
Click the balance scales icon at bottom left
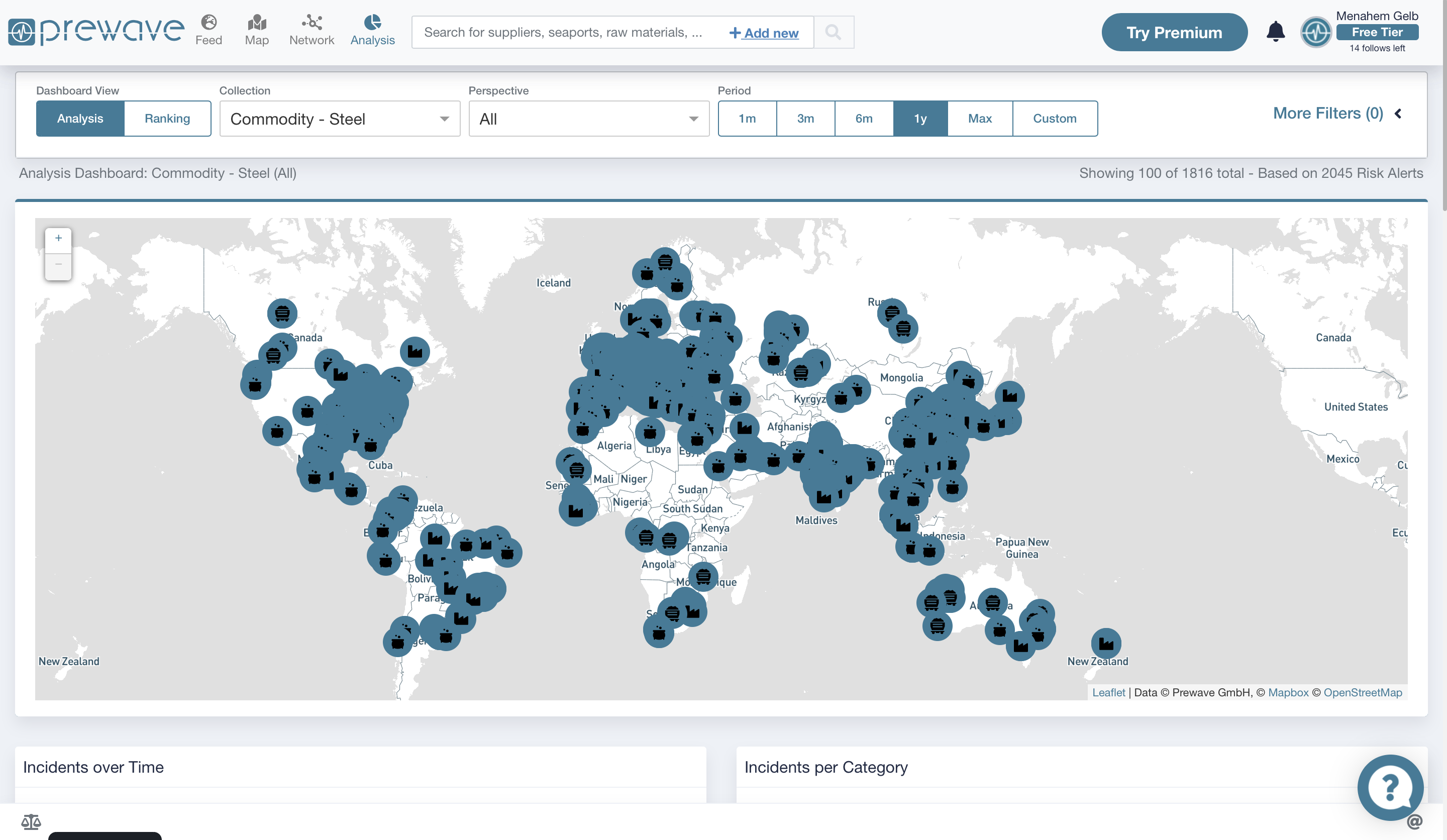tap(31, 821)
